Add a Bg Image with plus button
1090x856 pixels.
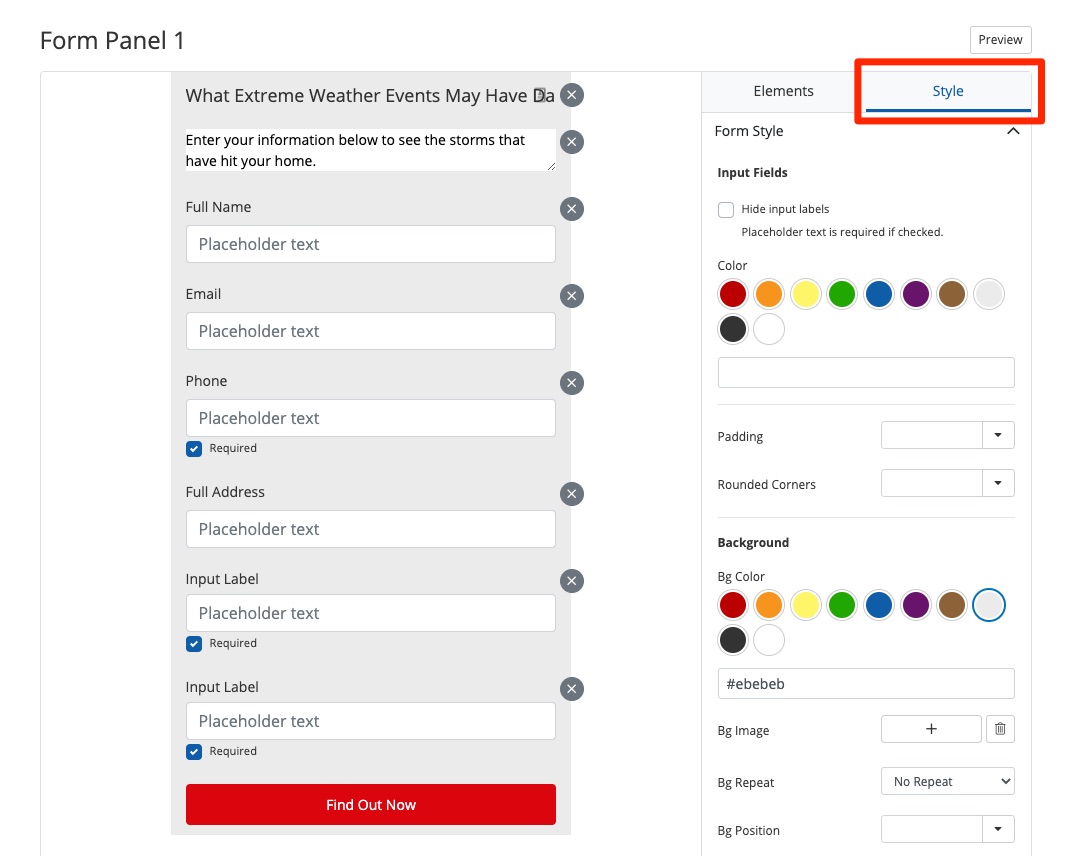930,730
